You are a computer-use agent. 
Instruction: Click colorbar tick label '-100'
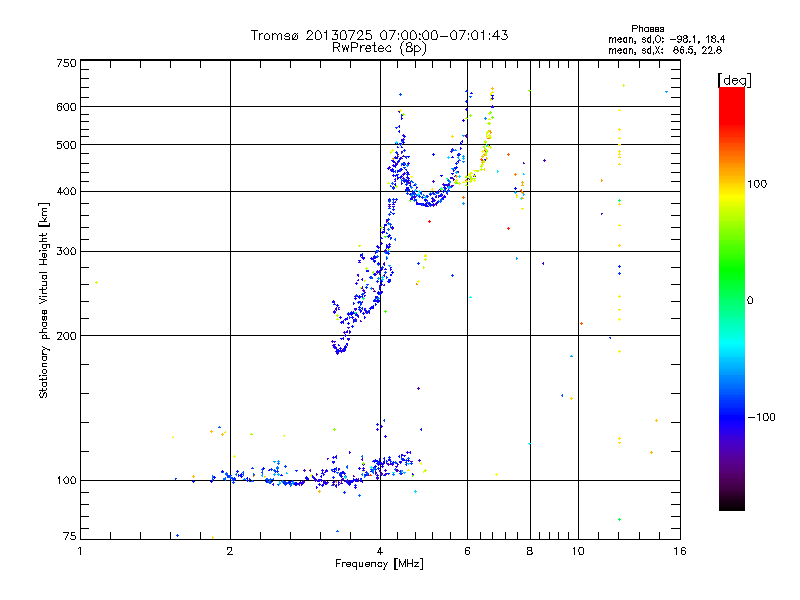pos(761,417)
